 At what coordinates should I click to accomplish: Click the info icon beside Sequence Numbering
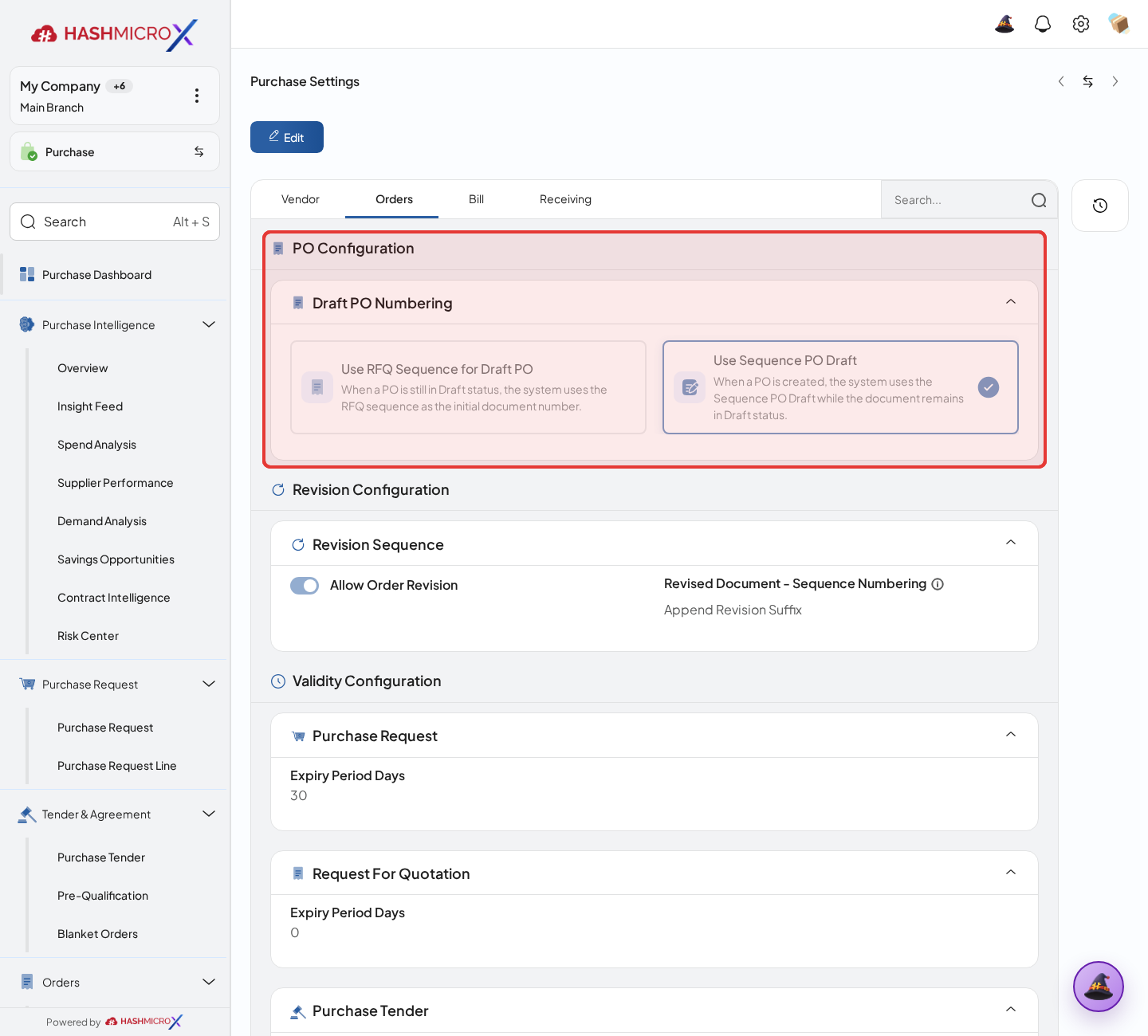pos(938,584)
